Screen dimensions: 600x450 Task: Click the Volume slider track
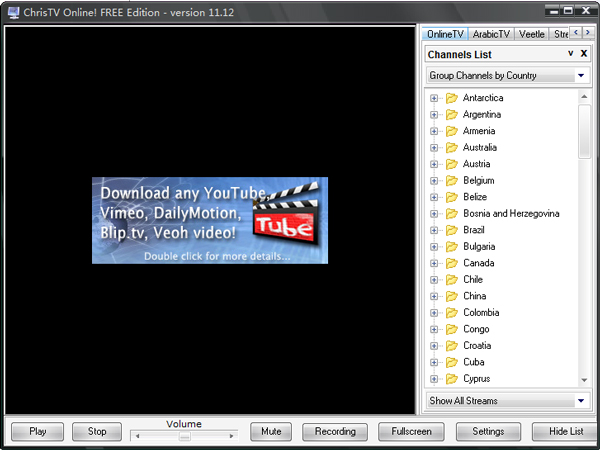pos(184,436)
